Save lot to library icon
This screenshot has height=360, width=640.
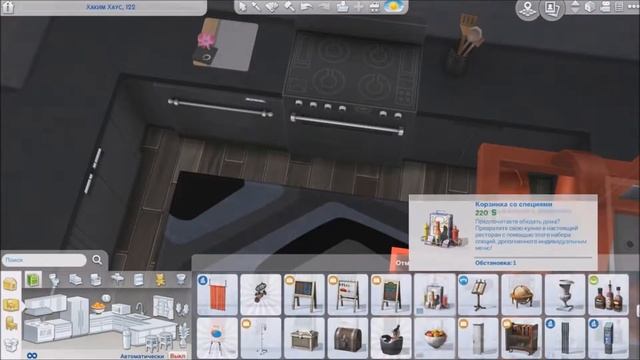click(342, 7)
